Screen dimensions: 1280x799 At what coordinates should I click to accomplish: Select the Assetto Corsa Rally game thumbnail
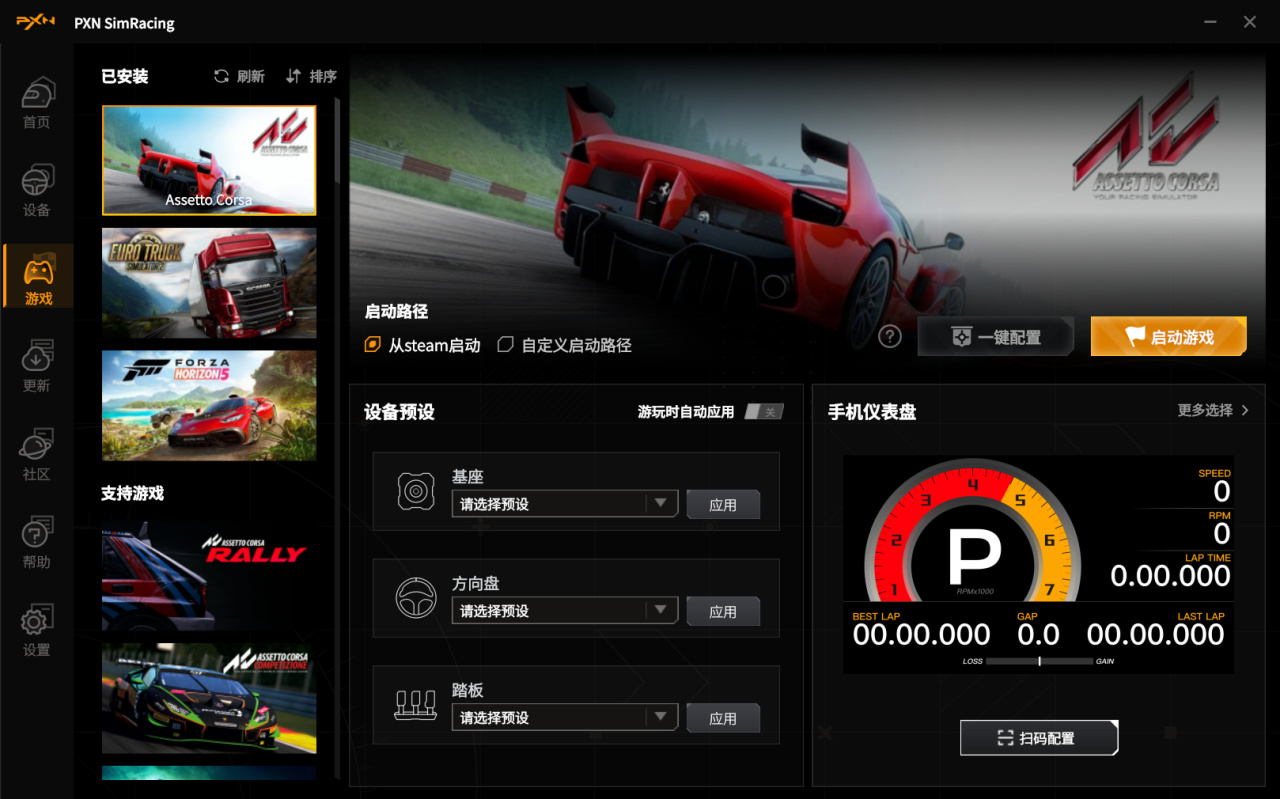coord(209,575)
